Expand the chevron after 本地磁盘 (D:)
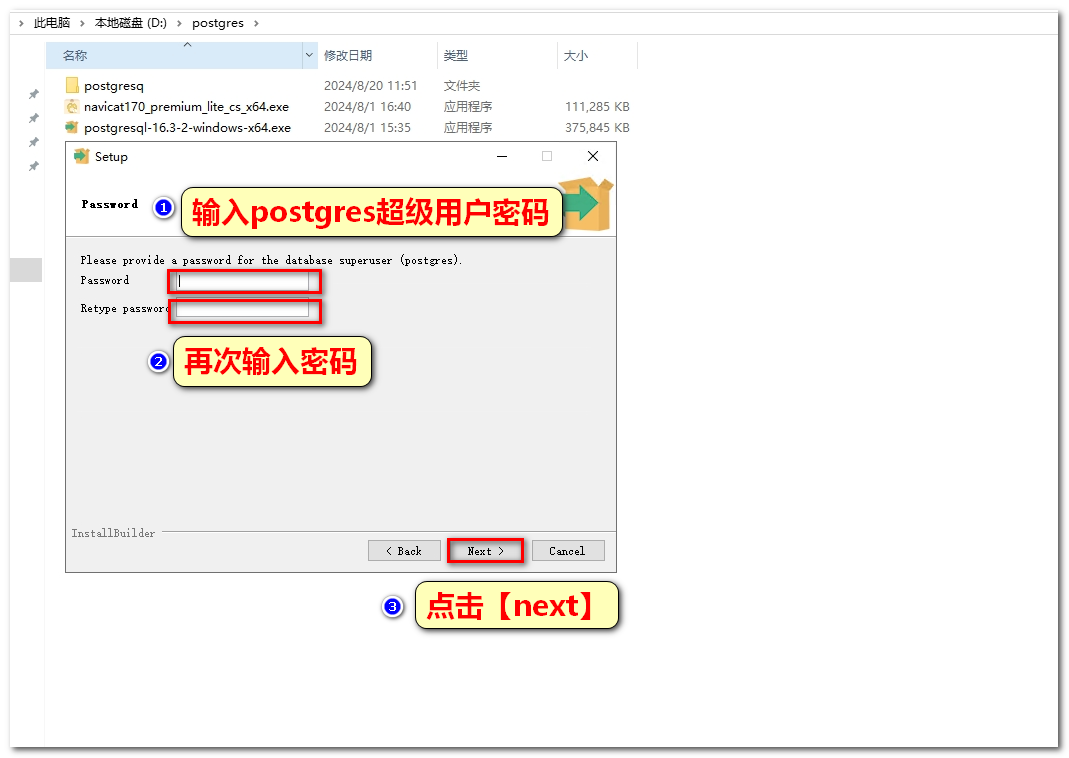1069x758 pixels. (x=180, y=23)
